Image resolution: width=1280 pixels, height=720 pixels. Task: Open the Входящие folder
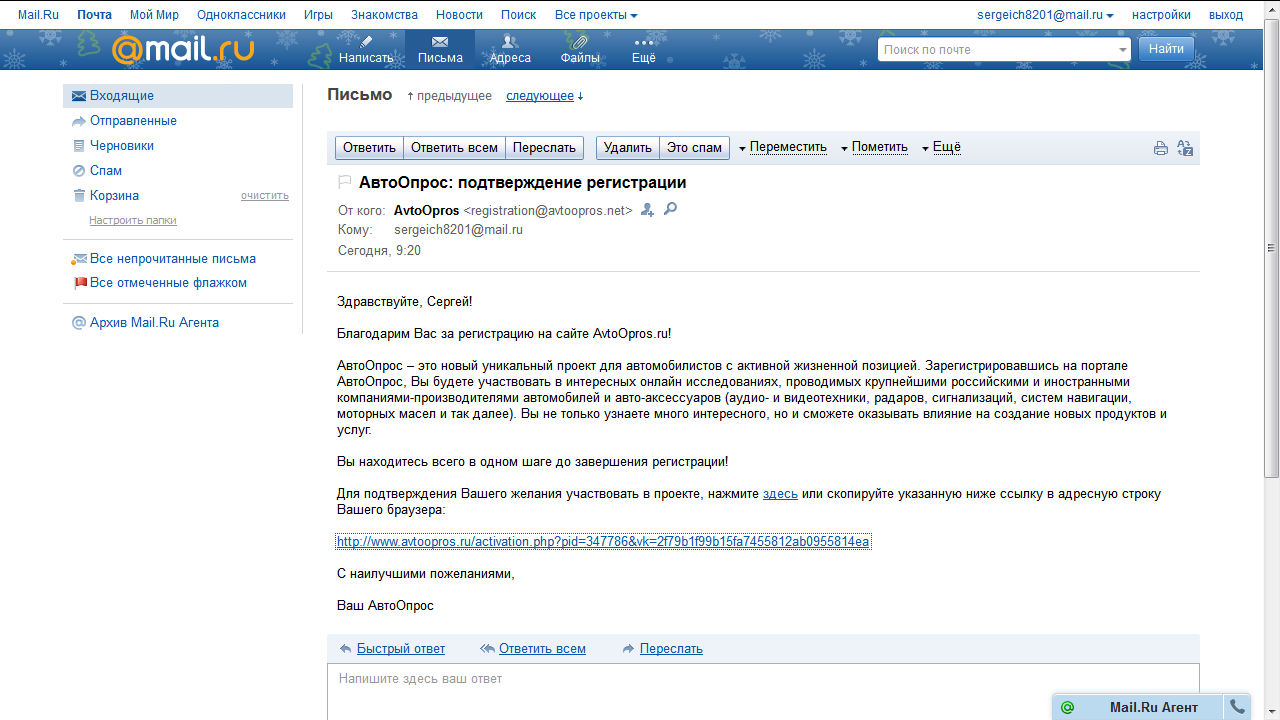[x=178, y=96]
